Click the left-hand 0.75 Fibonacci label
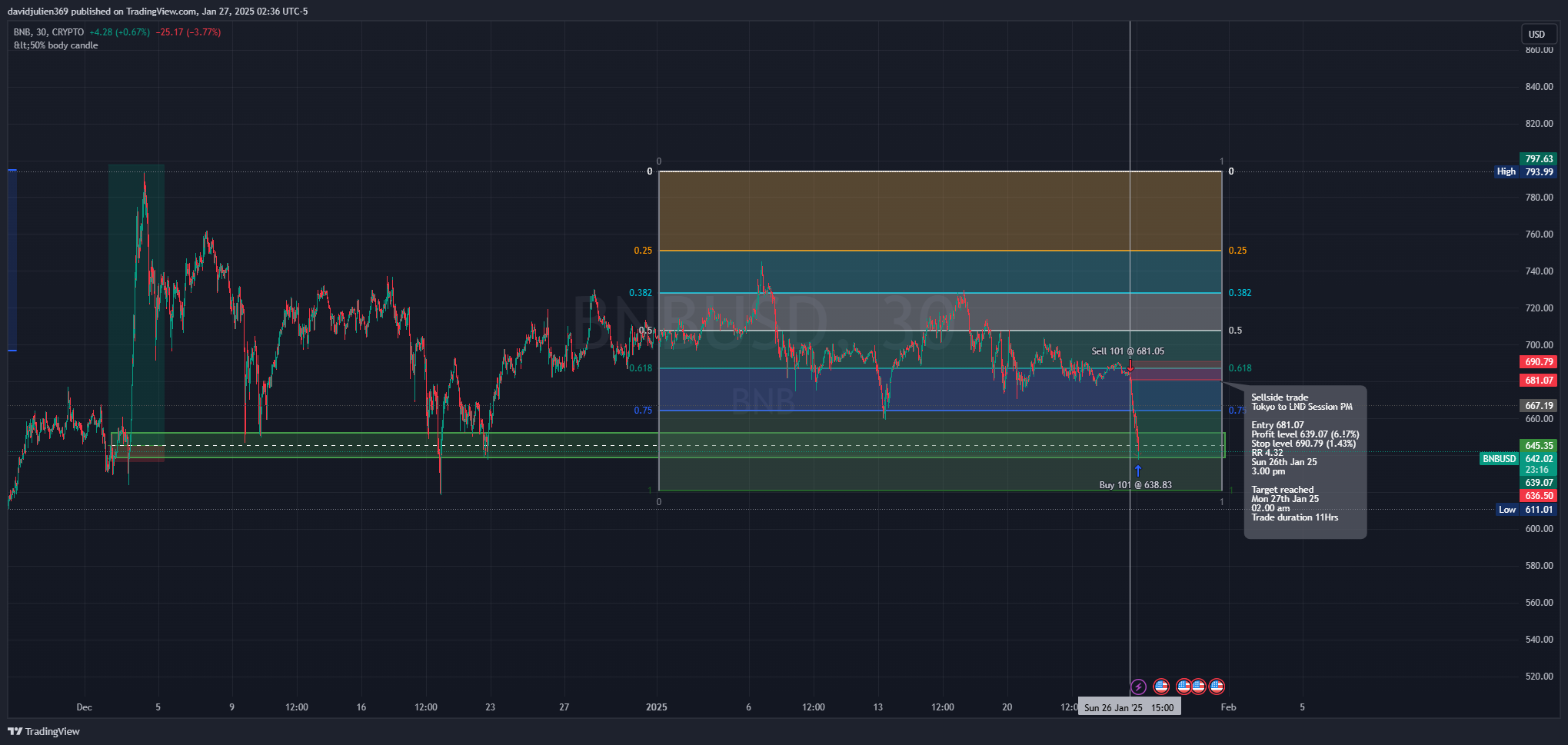Screen dimensions: 1568x745 tap(643, 411)
